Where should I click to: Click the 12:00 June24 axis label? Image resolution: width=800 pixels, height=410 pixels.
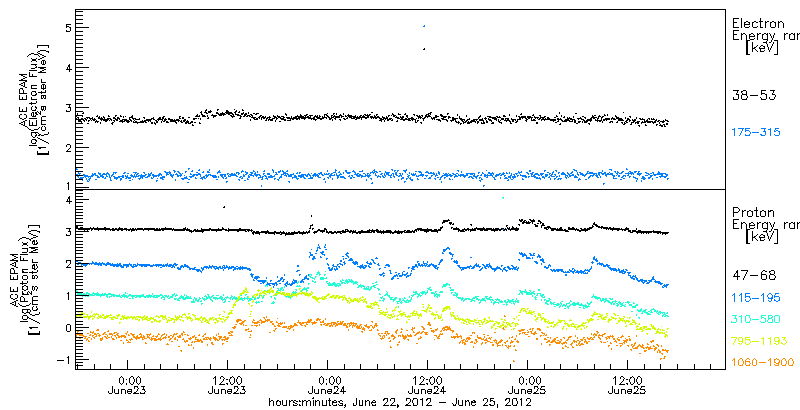427,386
